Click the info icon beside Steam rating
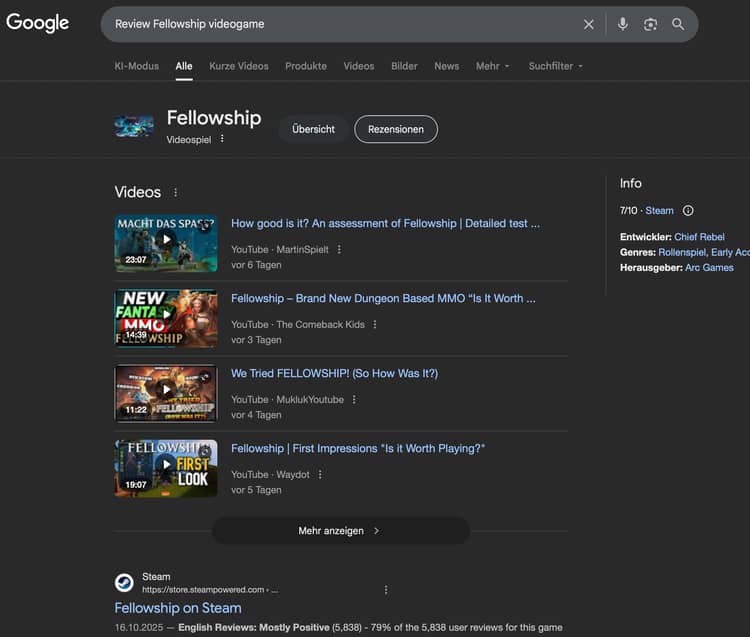 pyautogui.click(x=688, y=211)
